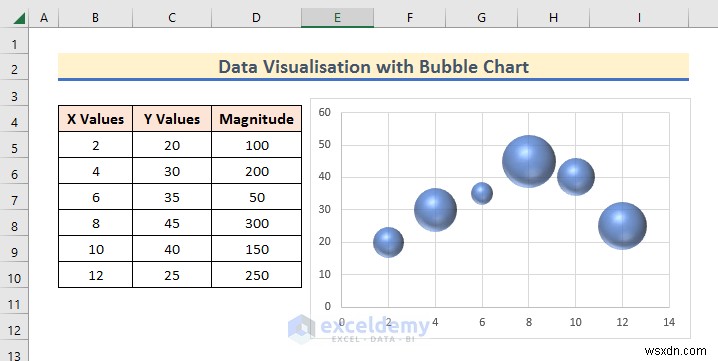Select the X value cell containing 6
This screenshot has height=361, width=718.
pyautogui.click(x=95, y=197)
